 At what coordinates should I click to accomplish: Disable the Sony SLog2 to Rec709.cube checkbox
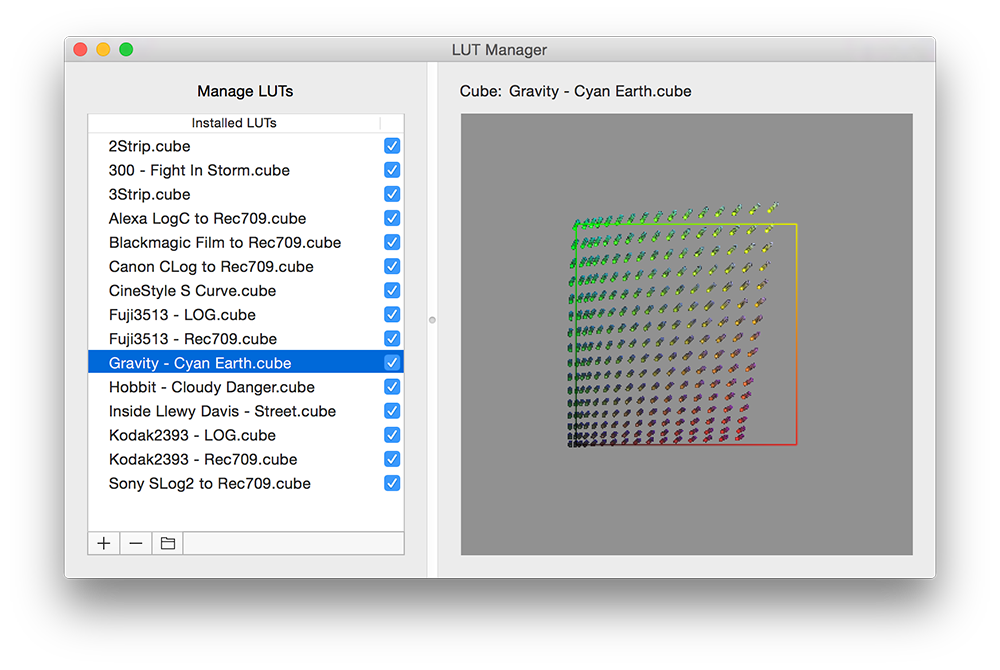392,483
